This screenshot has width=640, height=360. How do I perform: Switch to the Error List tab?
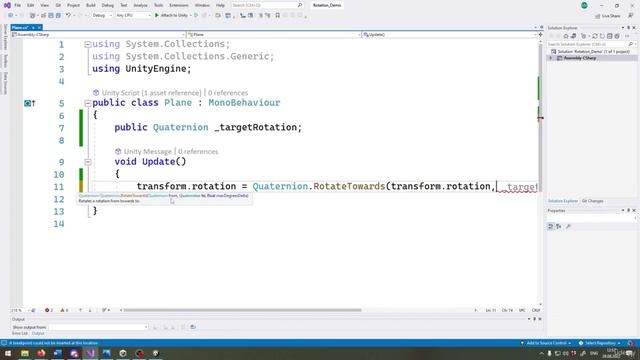[20, 333]
